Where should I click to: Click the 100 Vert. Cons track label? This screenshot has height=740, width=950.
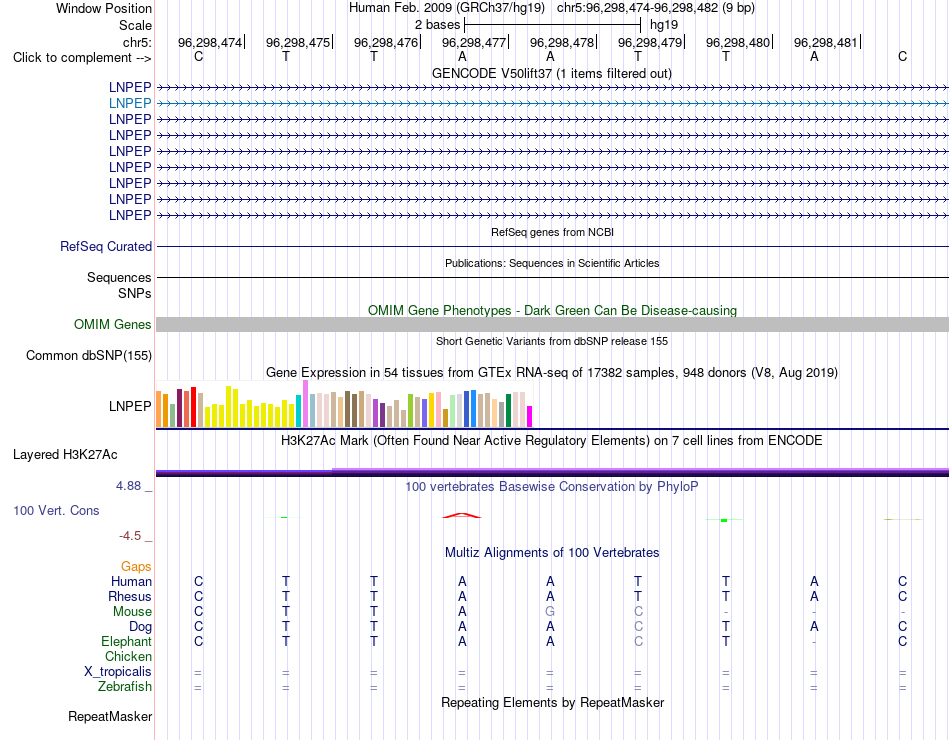click(x=56, y=511)
